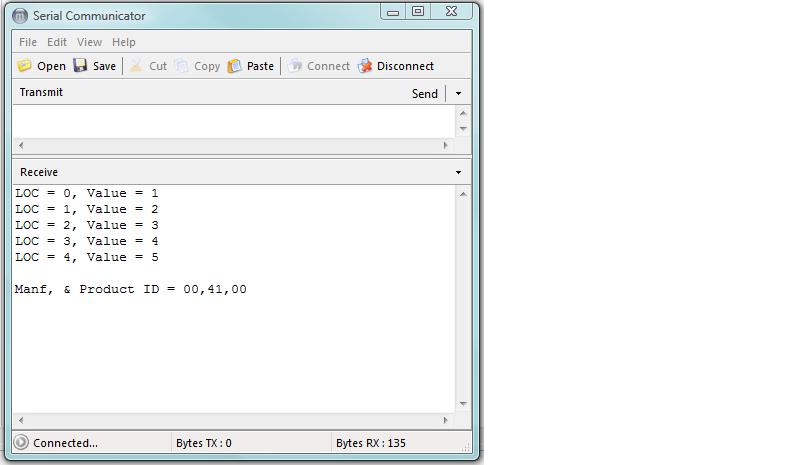Open the Edit menu
The height and width of the screenshot is (465, 785).
coord(57,42)
